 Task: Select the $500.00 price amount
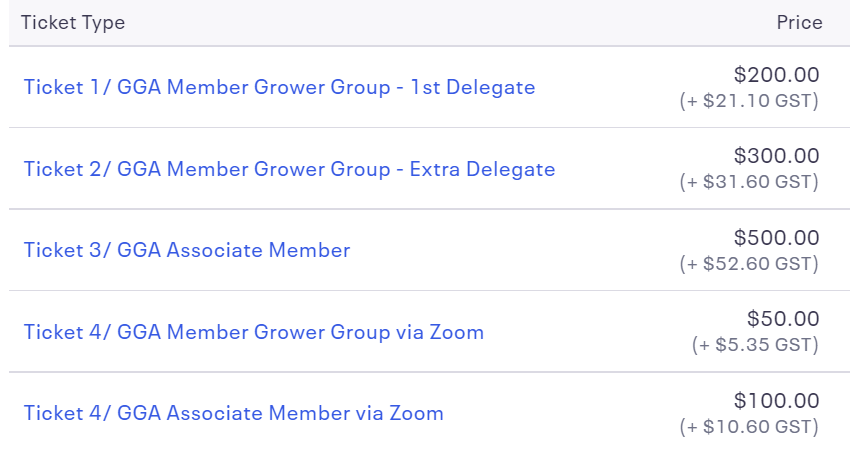776,238
